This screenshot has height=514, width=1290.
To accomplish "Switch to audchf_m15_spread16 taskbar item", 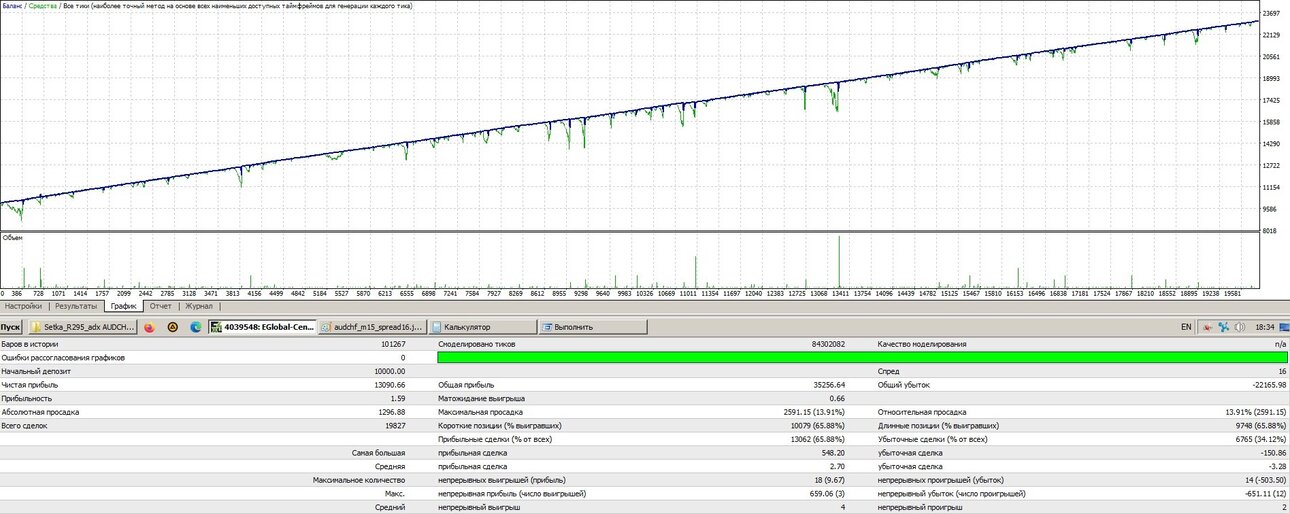I will click(373, 326).
